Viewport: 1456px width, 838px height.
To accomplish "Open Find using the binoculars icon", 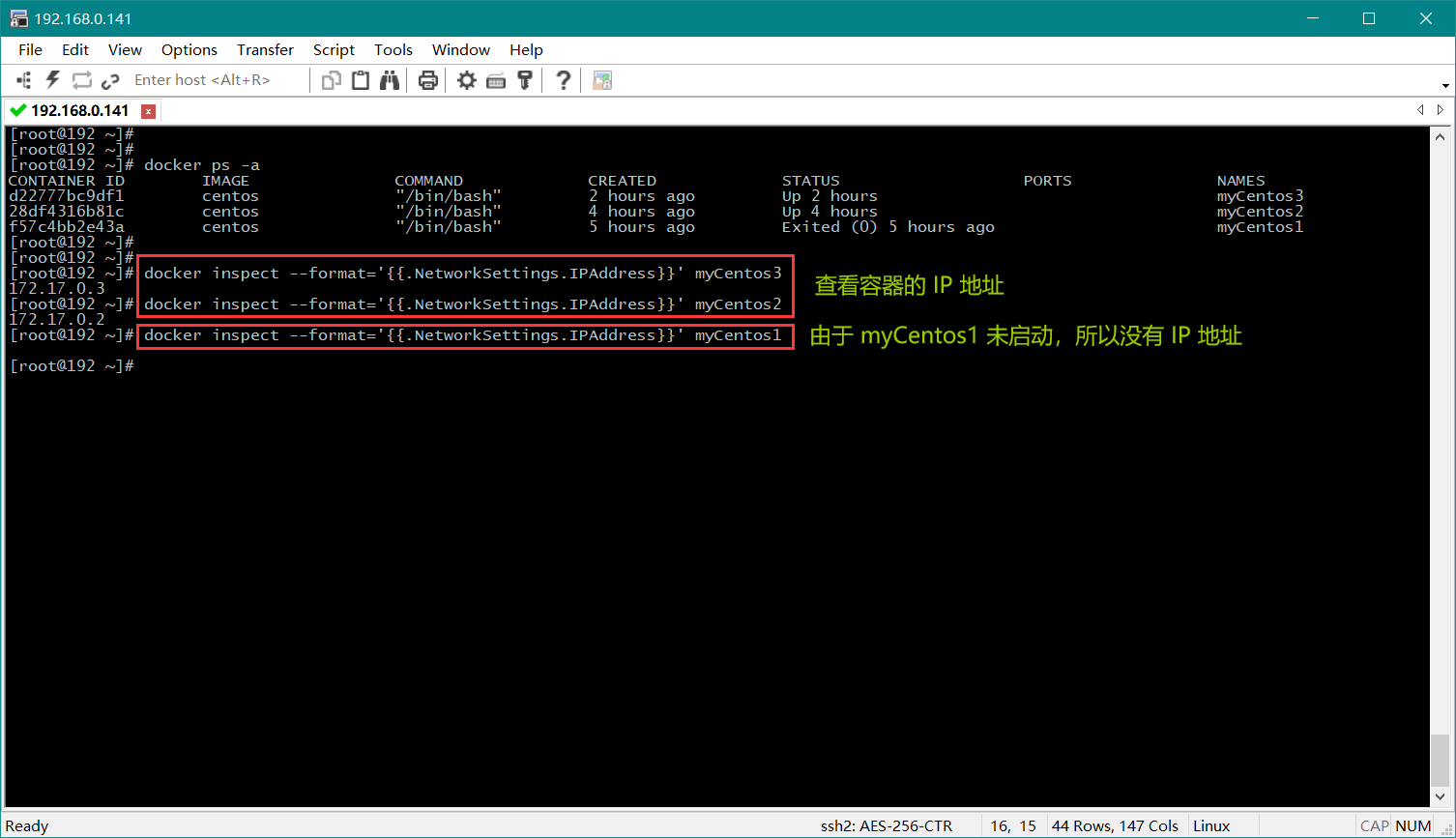I will tap(390, 80).
